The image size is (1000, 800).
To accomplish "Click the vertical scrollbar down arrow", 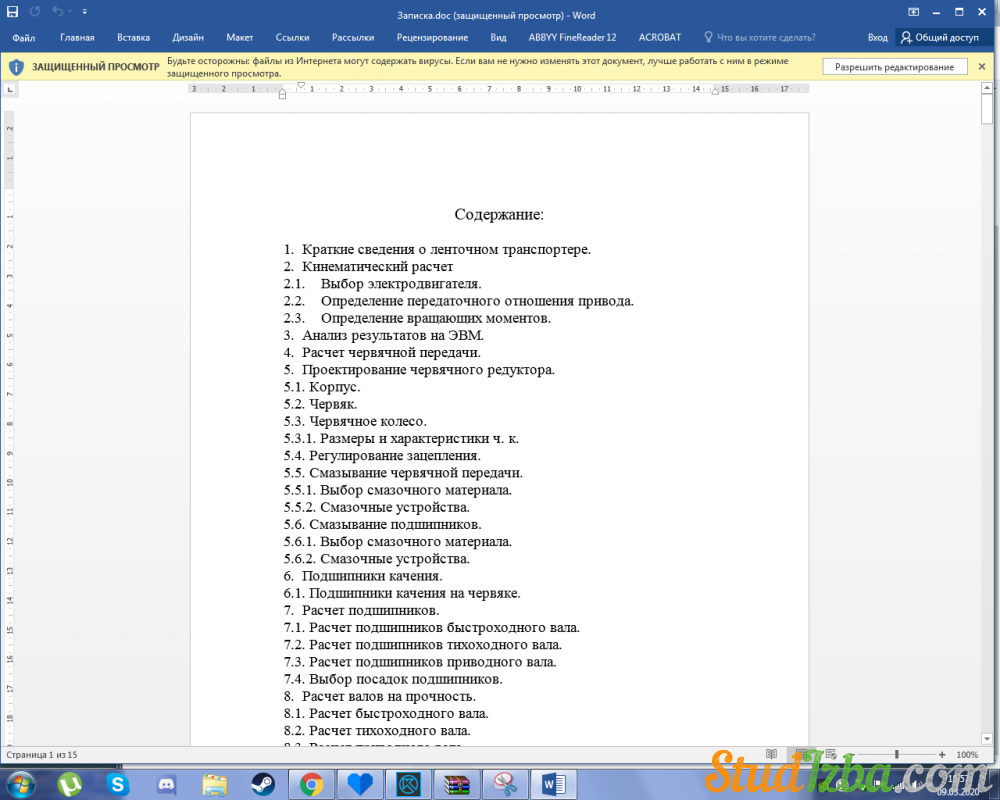I will [987, 739].
